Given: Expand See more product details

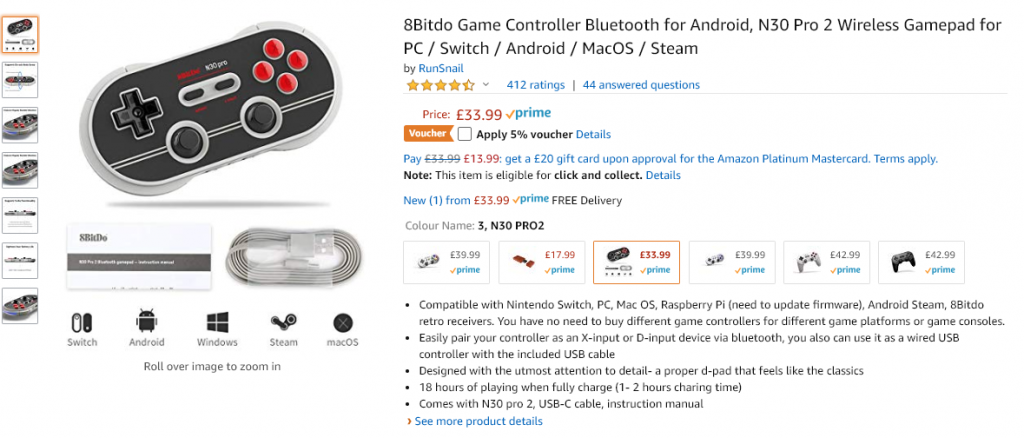Looking at the screenshot, I should 475,421.
